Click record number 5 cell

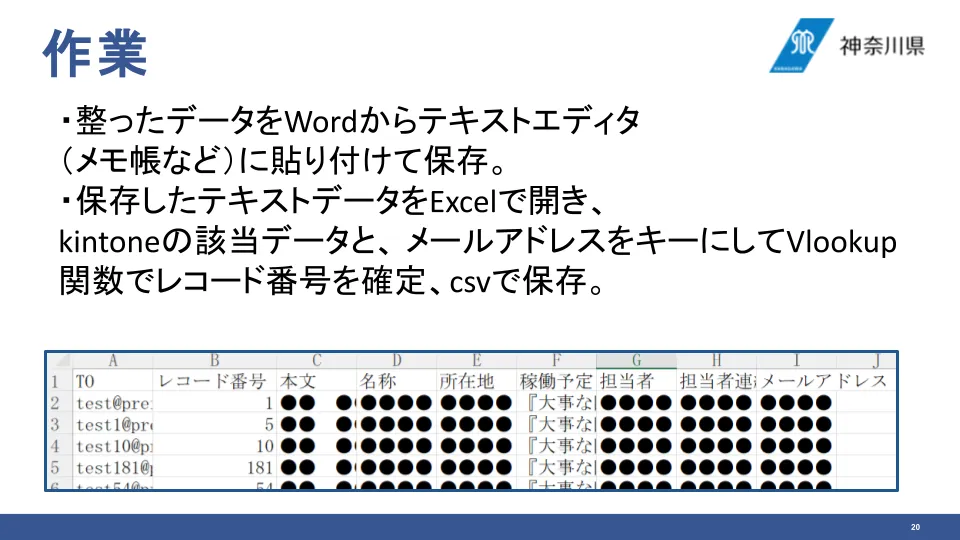pos(214,424)
